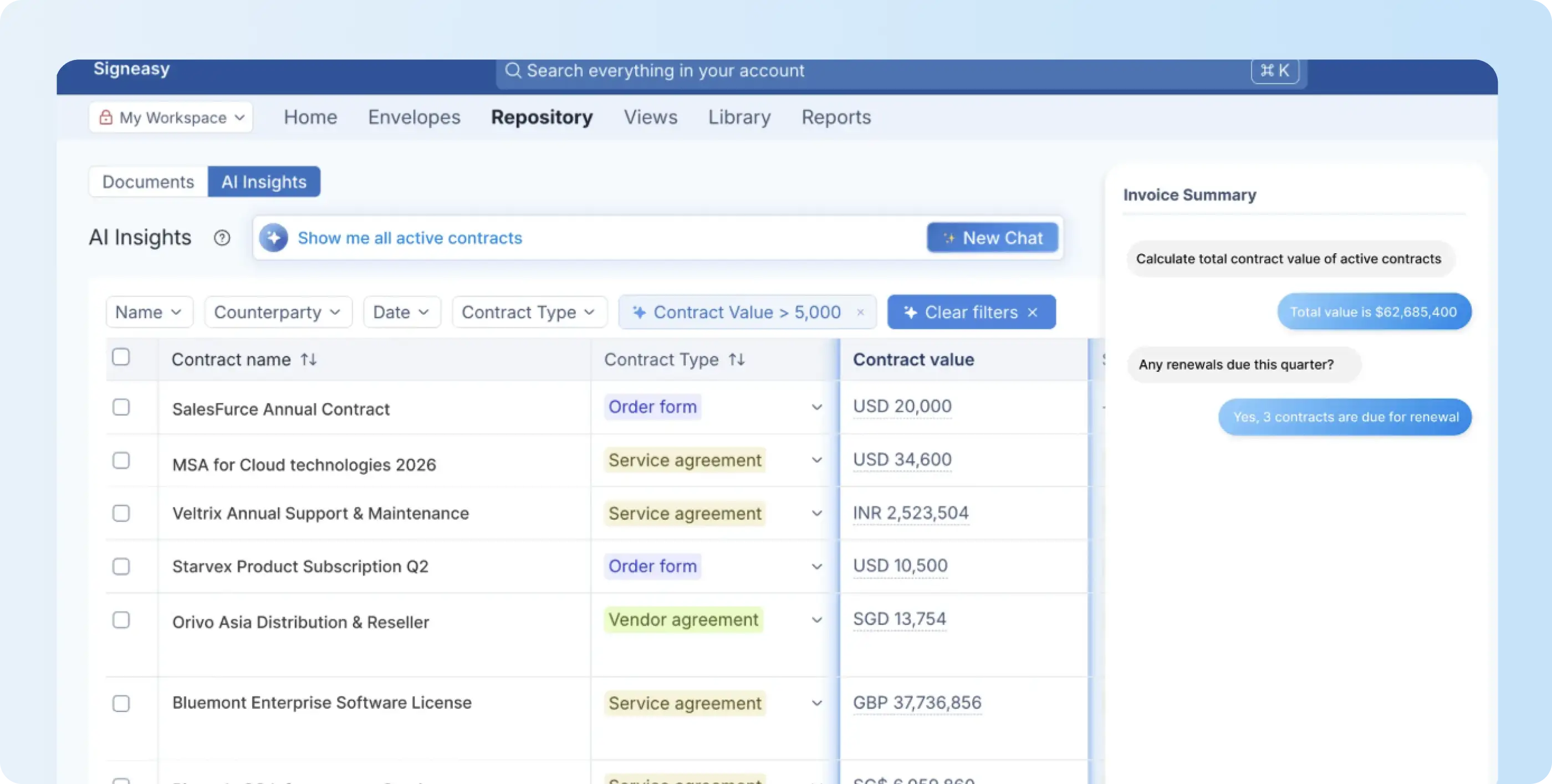
Task: Click the ⌘K shortcut badge
Action: tap(1275, 71)
